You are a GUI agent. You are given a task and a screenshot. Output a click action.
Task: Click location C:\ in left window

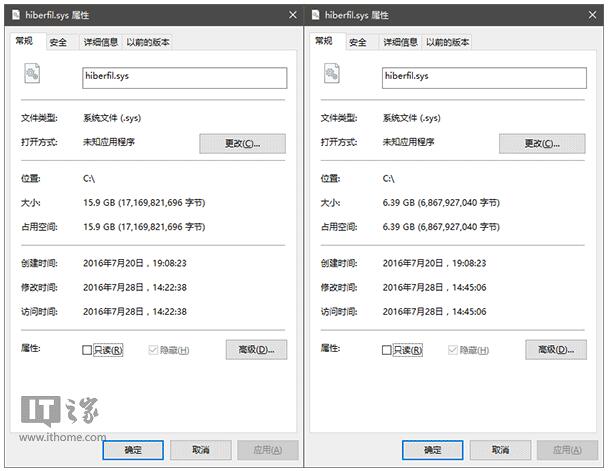click(x=89, y=179)
